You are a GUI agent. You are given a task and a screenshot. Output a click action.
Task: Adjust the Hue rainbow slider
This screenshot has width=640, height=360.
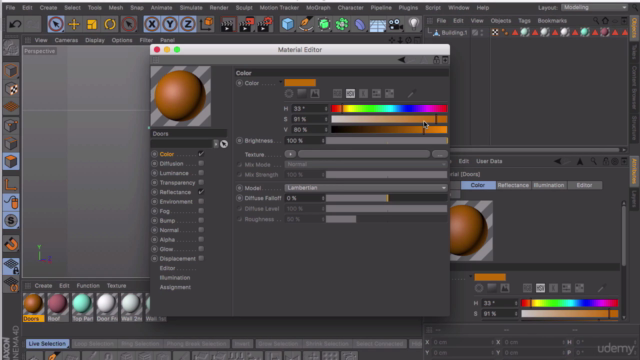pyautogui.click(x=389, y=109)
